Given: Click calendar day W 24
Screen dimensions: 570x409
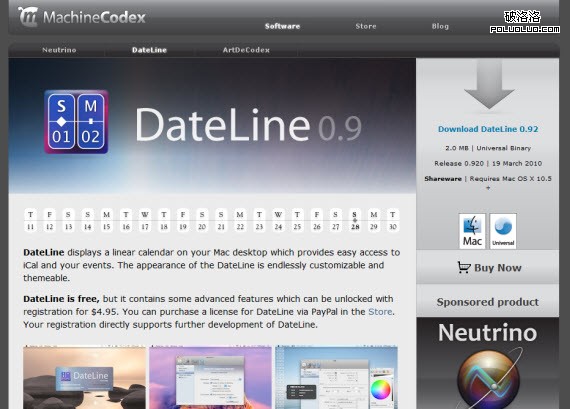Looking at the screenshot, I should 278,220.
